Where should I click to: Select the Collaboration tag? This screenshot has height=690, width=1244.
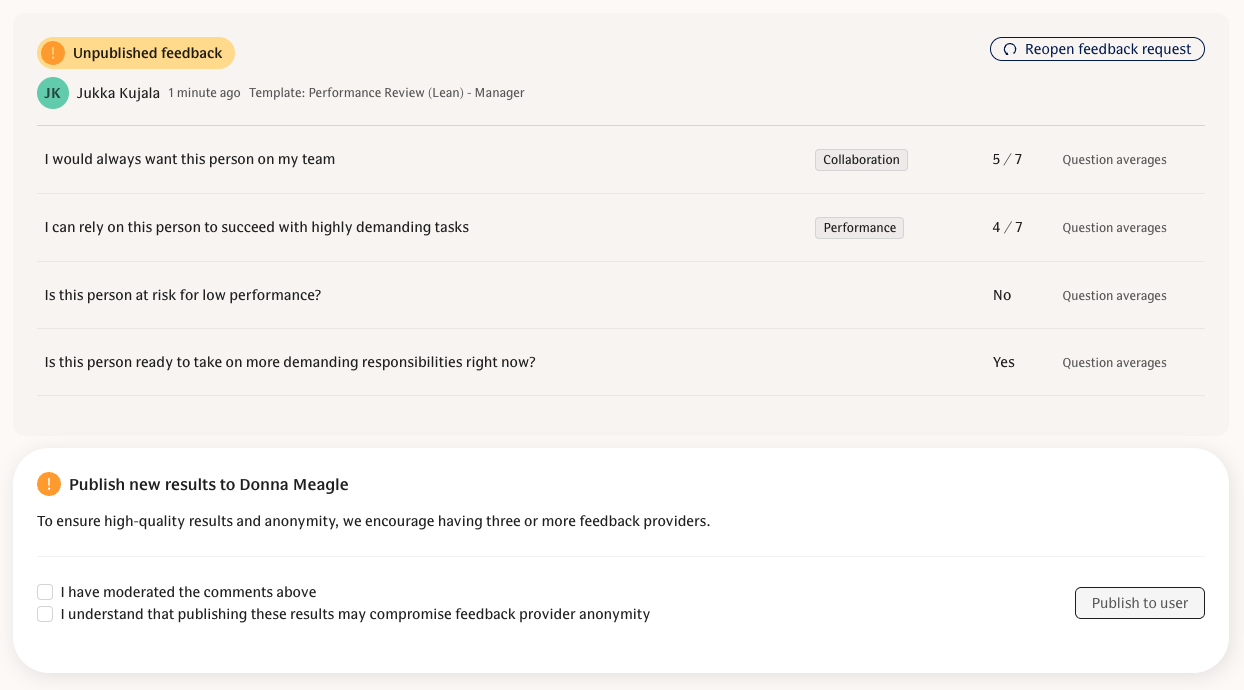coord(861,159)
